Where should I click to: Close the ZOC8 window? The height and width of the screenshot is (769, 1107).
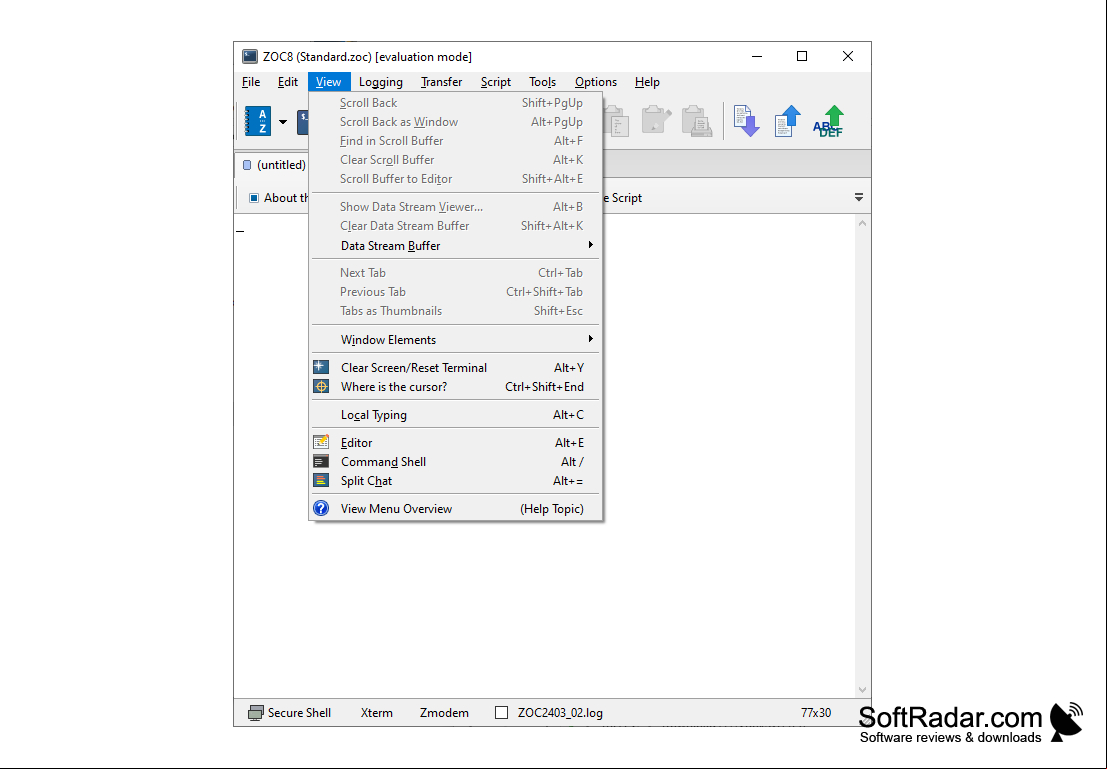point(848,56)
